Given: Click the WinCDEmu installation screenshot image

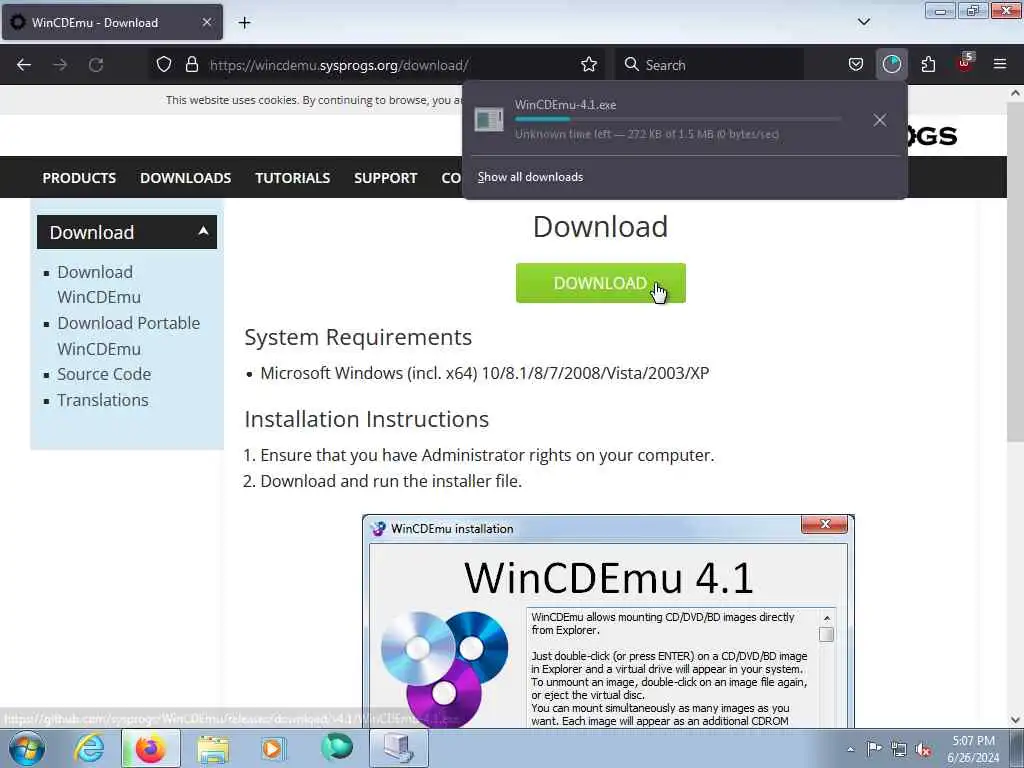Looking at the screenshot, I should (x=608, y=621).
